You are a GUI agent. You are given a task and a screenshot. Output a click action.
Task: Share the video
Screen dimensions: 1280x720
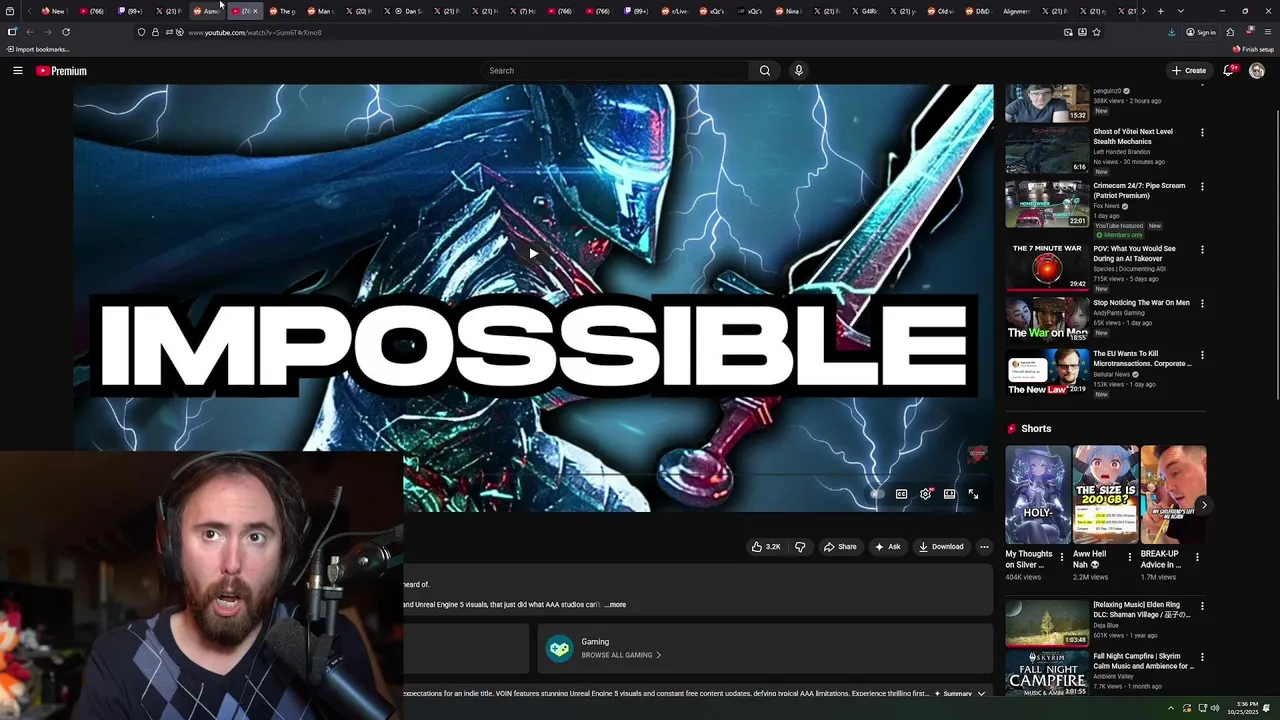pos(840,547)
